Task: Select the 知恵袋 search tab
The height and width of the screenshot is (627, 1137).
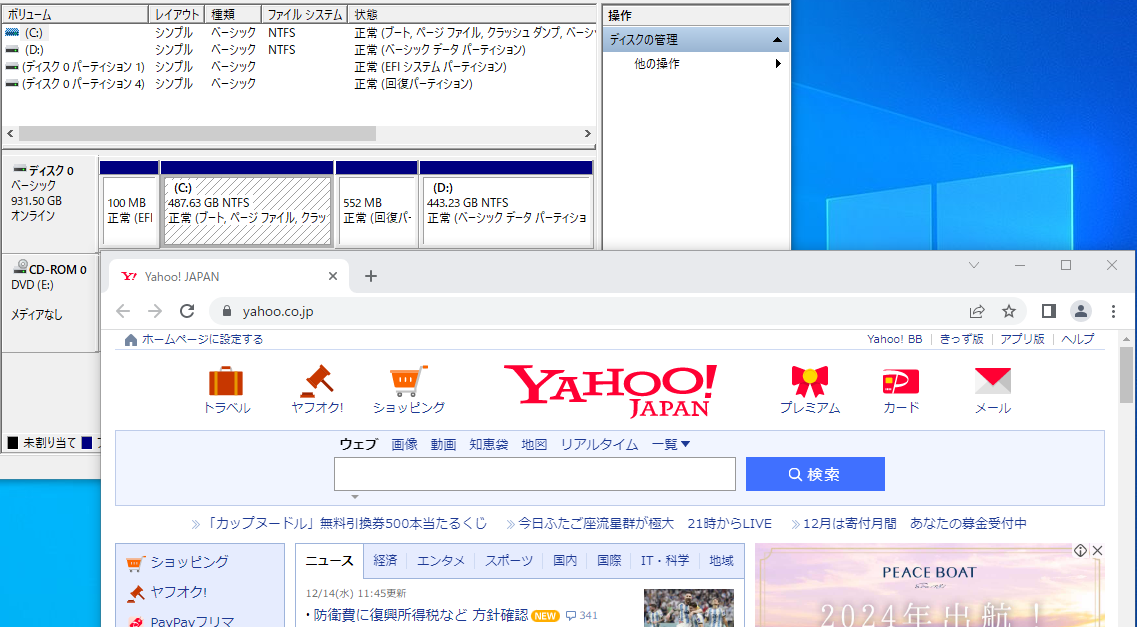Action: point(489,444)
